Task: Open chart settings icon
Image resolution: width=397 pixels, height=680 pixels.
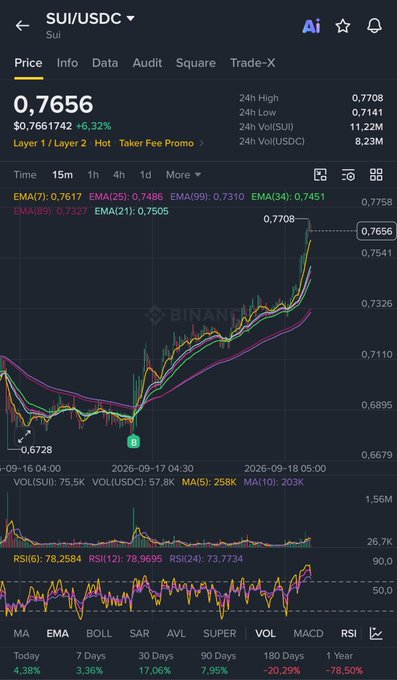Action: tap(348, 175)
